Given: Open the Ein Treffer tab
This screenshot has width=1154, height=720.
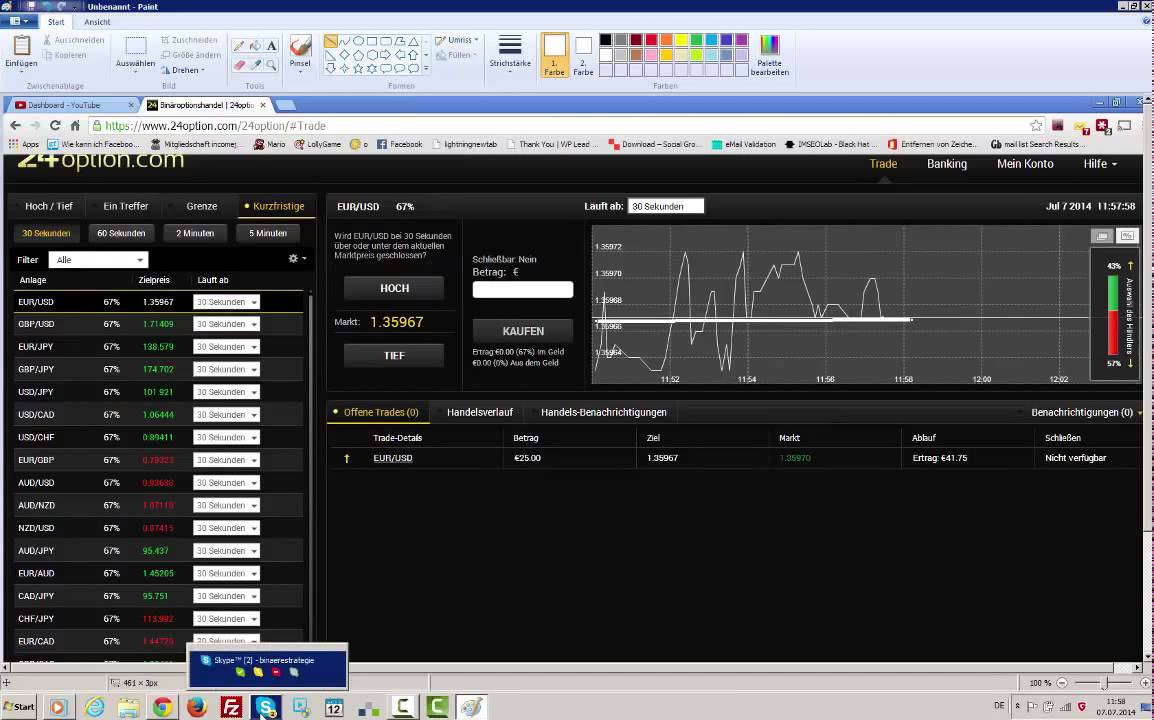Looking at the screenshot, I should click(125, 206).
